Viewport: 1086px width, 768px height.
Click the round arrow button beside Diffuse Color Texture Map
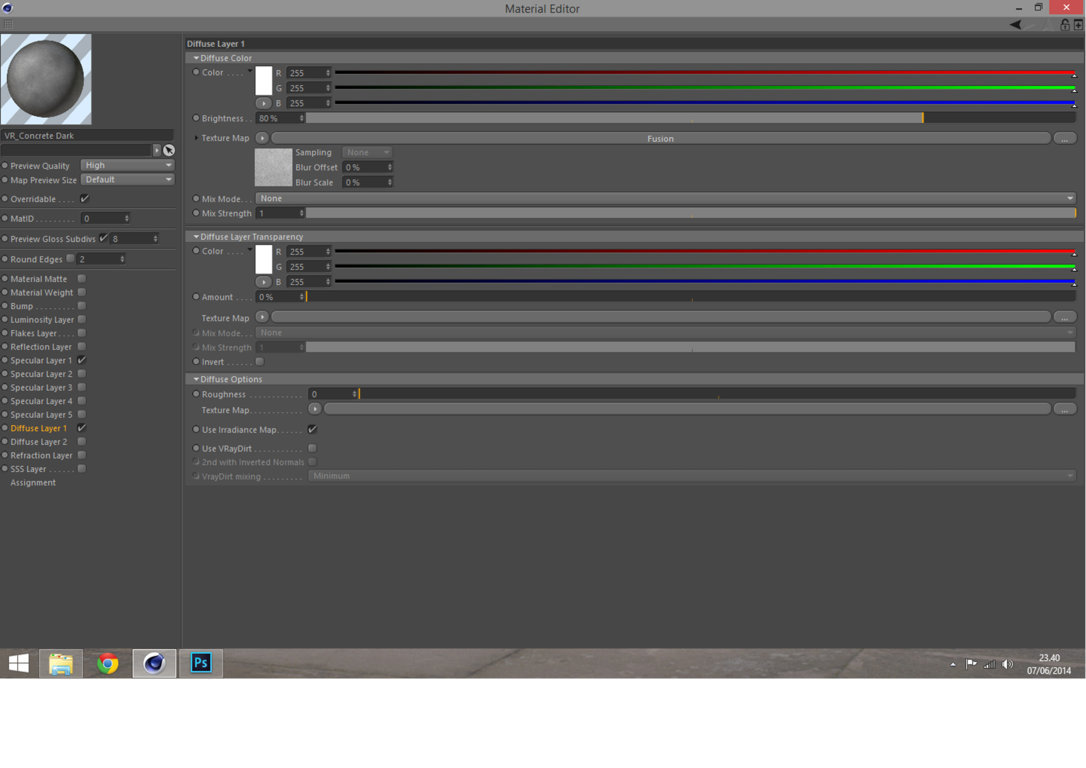[x=262, y=138]
